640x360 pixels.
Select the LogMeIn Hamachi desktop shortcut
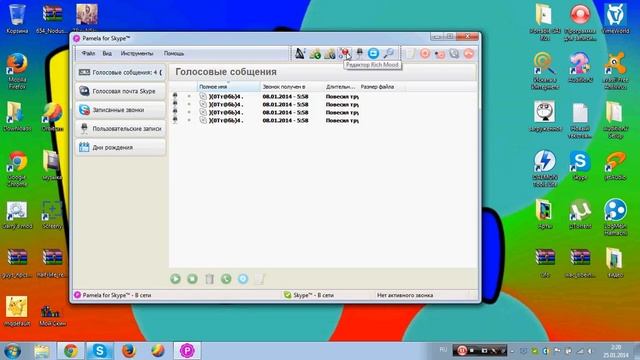[615, 216]
